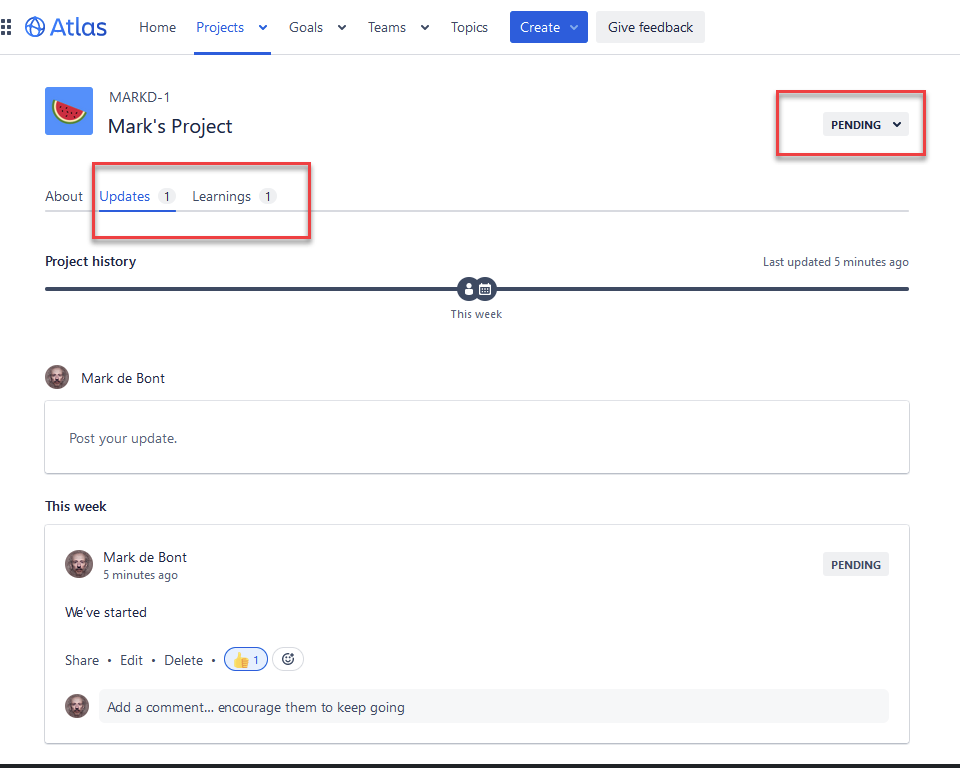Open the app switcher grid icon
960x768 pixels.
[x=9, y=27]
